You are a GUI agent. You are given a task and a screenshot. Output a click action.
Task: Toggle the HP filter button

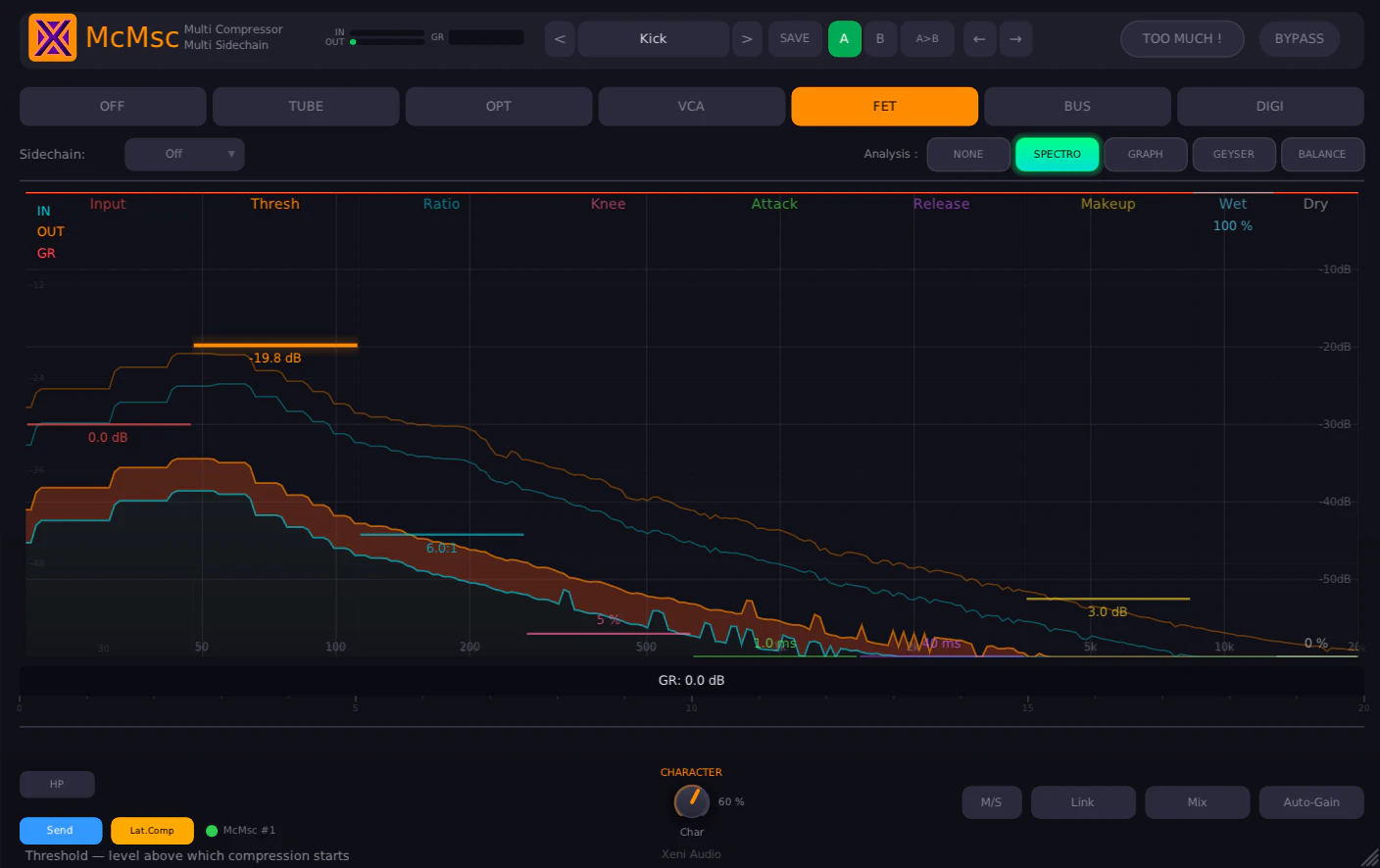57,784
